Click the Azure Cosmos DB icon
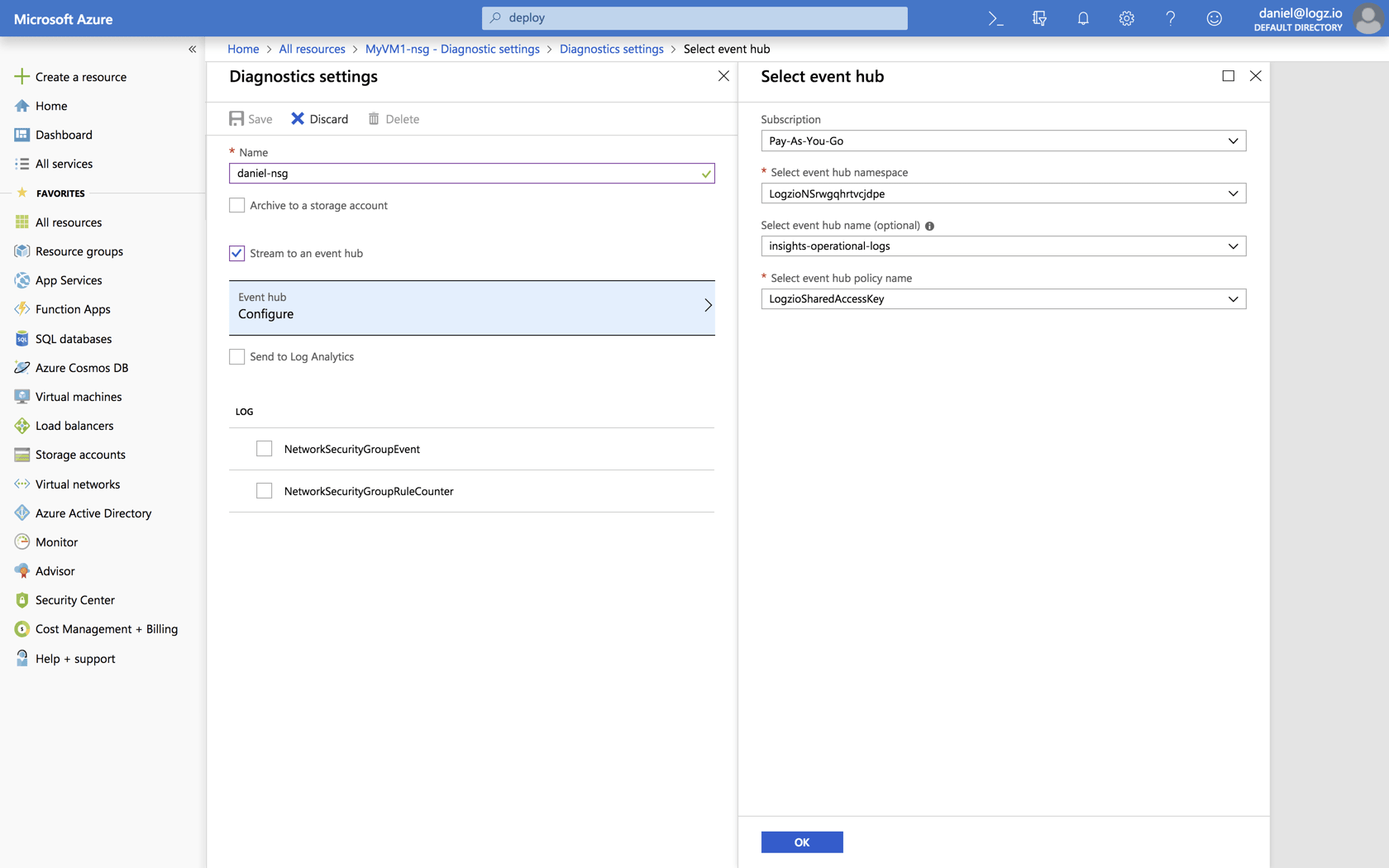 pyautogui.click(x=22, y=368)
